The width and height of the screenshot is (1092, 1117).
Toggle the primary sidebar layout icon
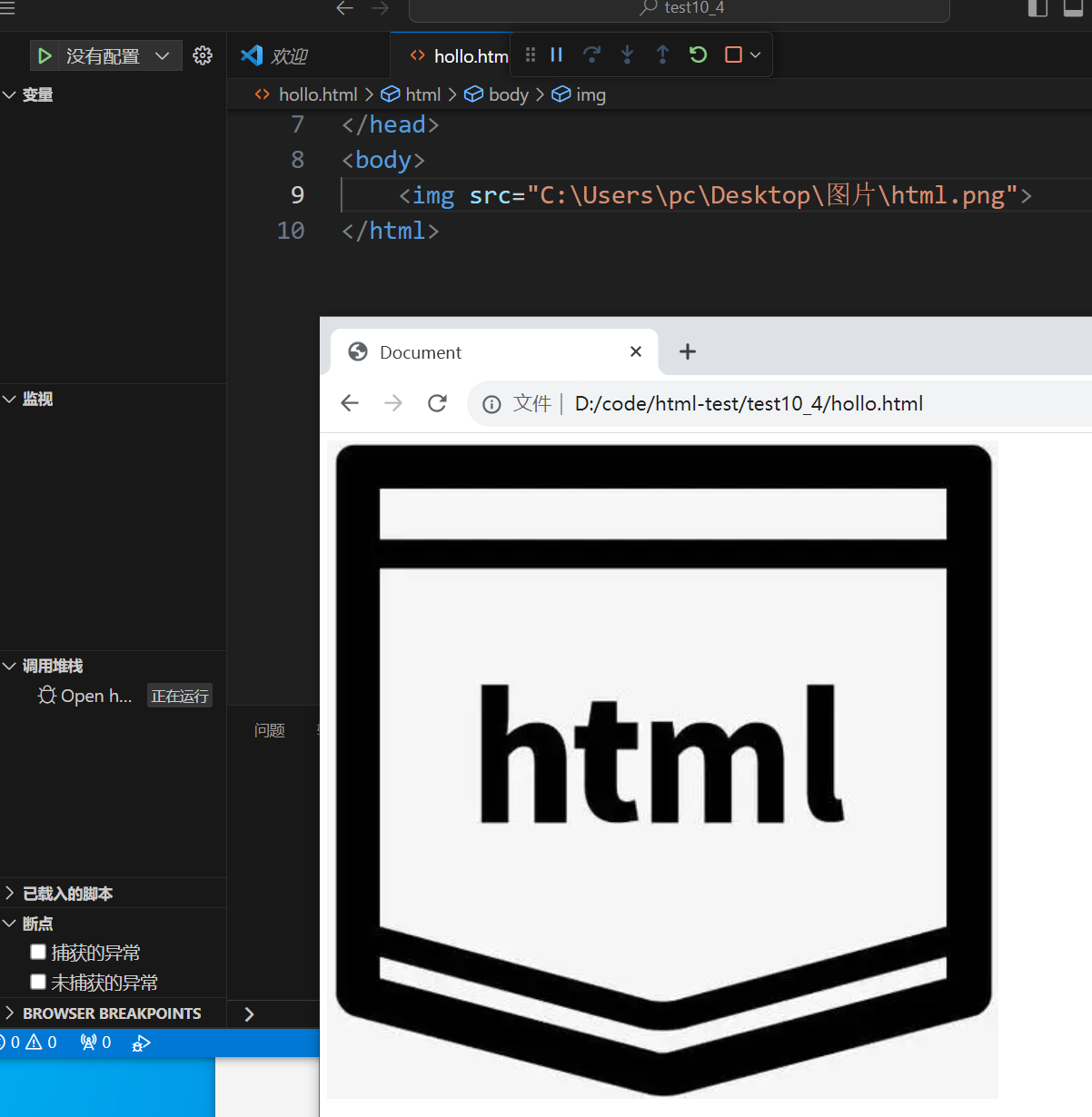(1037, 8)
